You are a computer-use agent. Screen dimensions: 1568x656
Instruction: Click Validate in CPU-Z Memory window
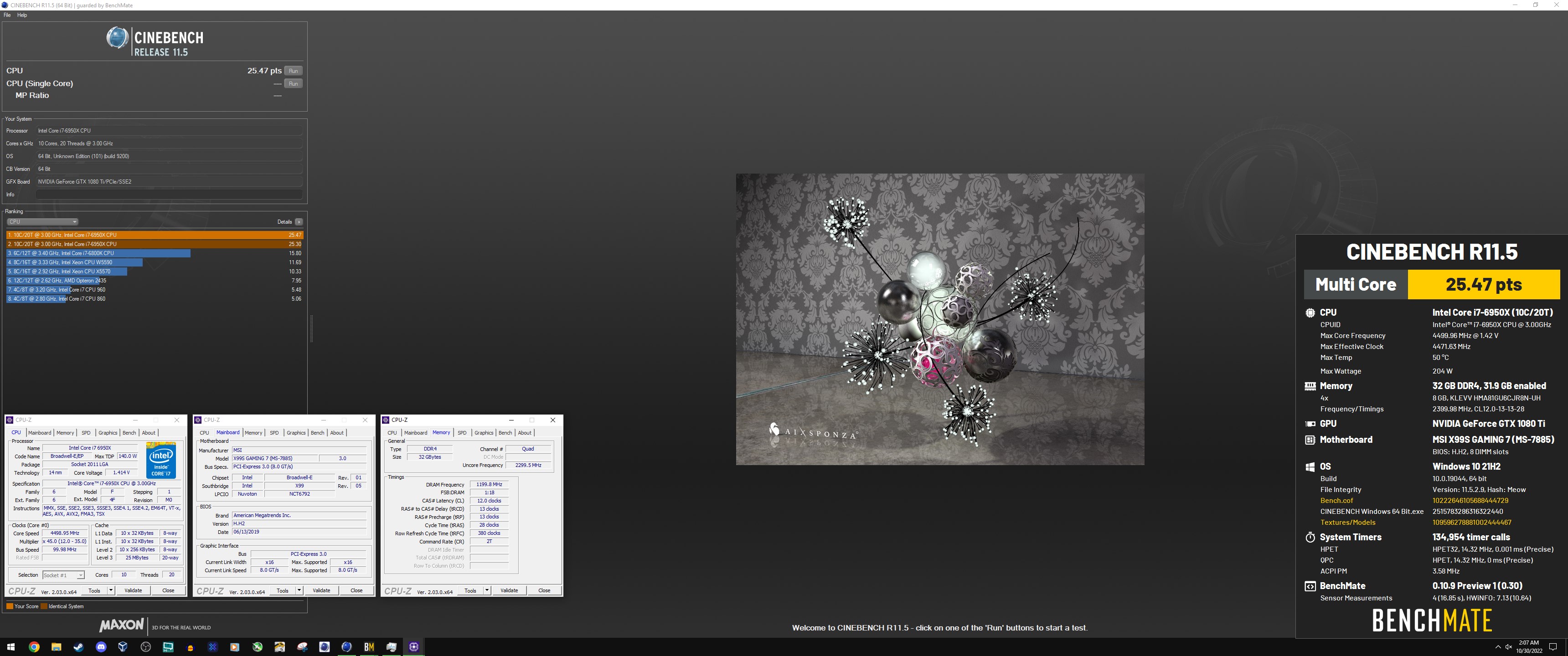510,590
